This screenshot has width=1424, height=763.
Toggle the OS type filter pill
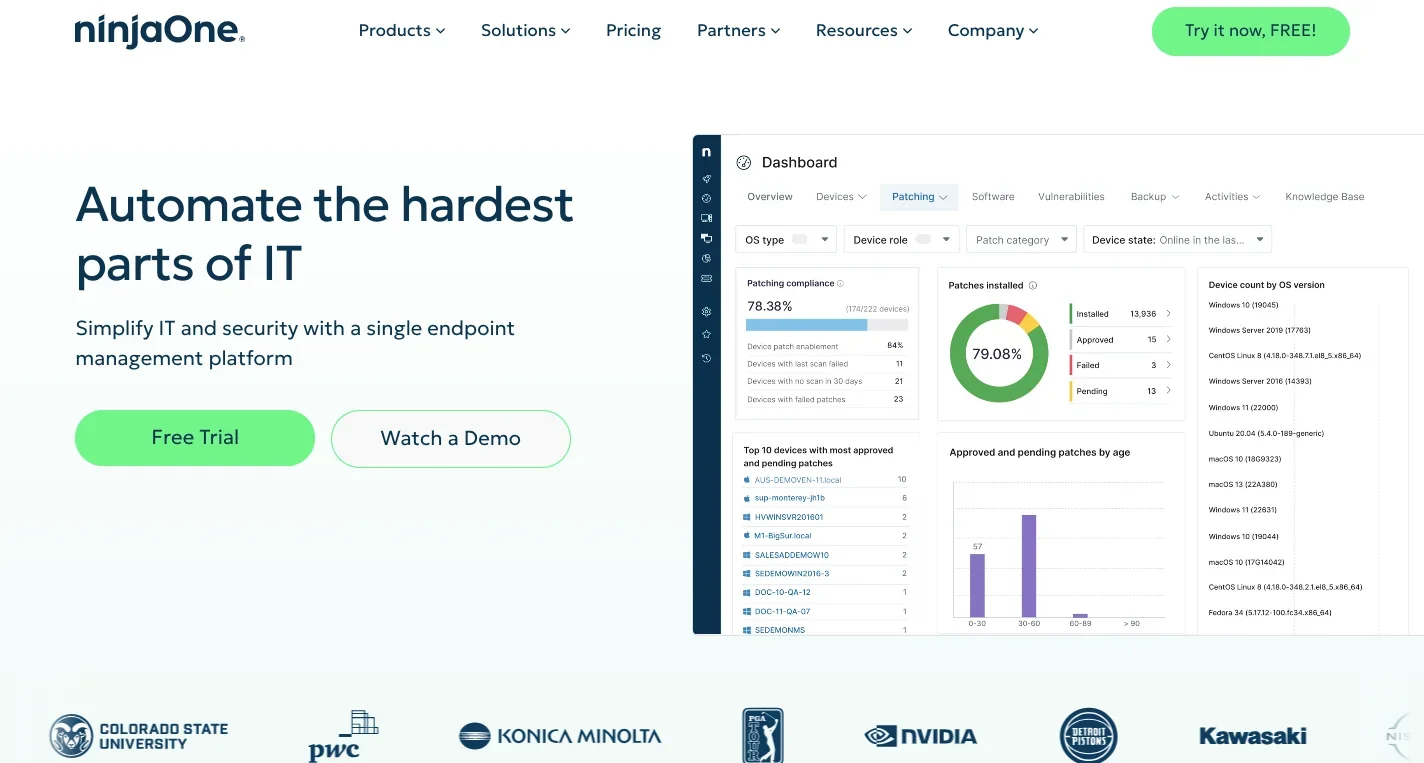pyautogui.click(x=799, y=240)
